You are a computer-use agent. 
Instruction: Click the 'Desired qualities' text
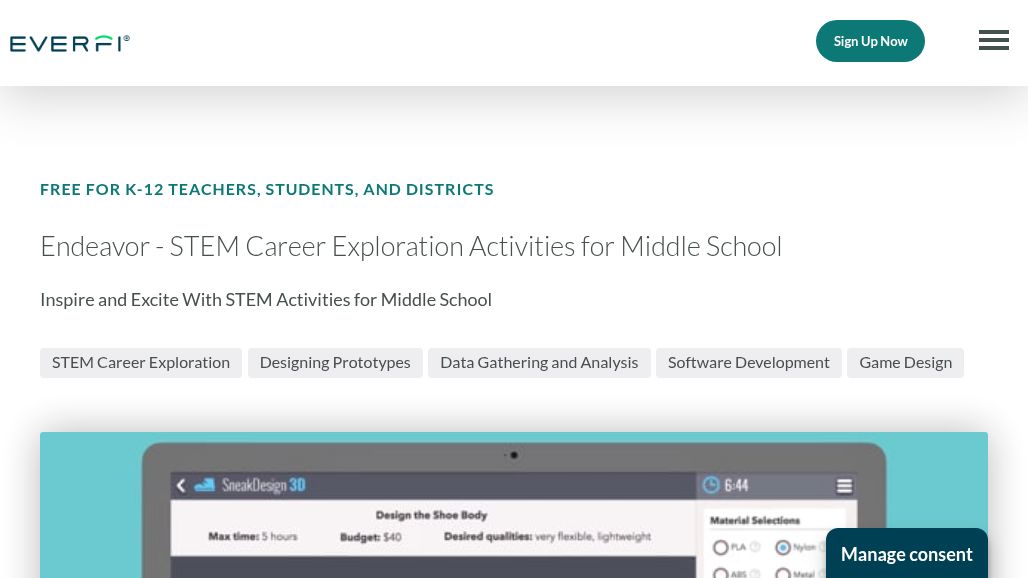[547, 536]
